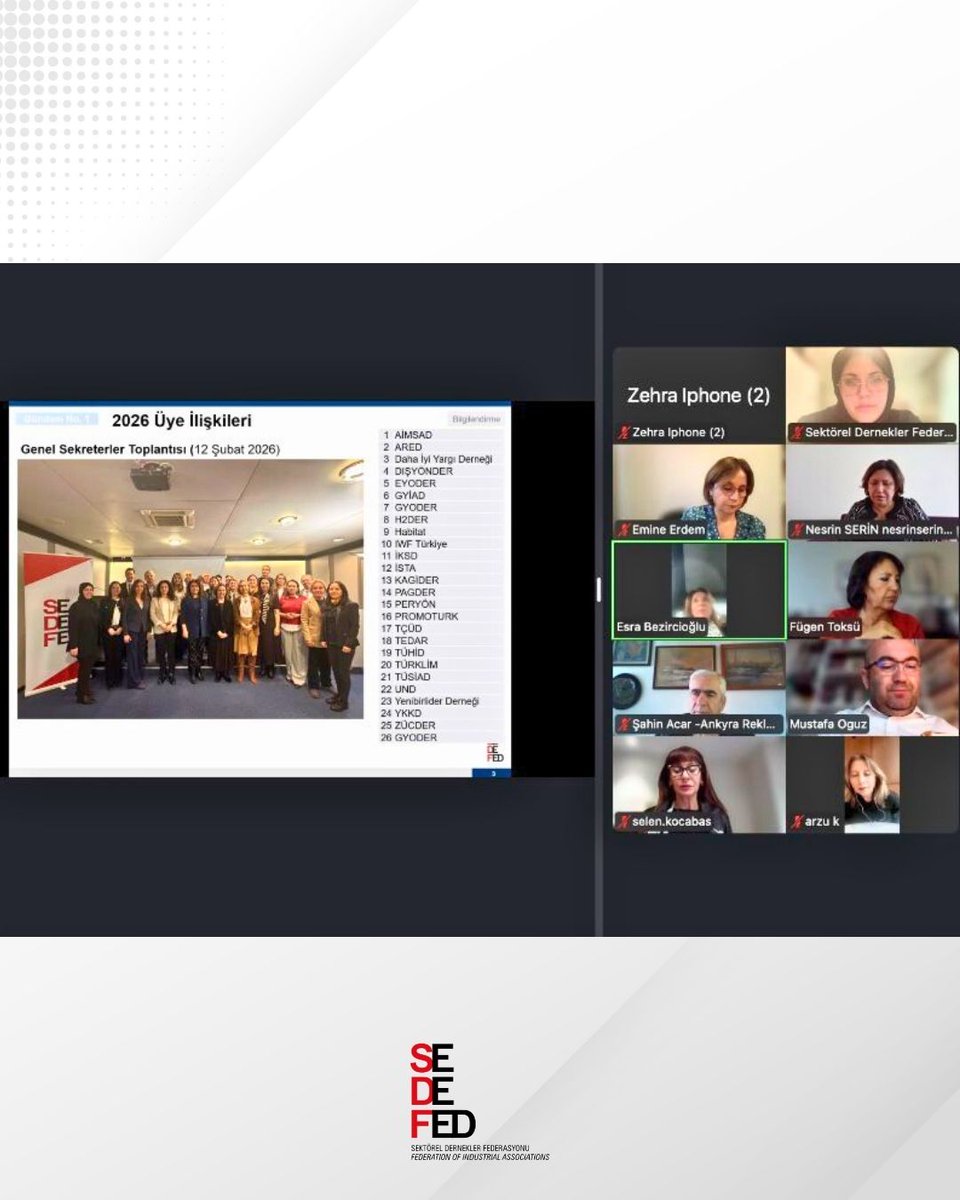Select Şahin Acar's video tile
960x1200 pixels.
(x=699, y=687)
